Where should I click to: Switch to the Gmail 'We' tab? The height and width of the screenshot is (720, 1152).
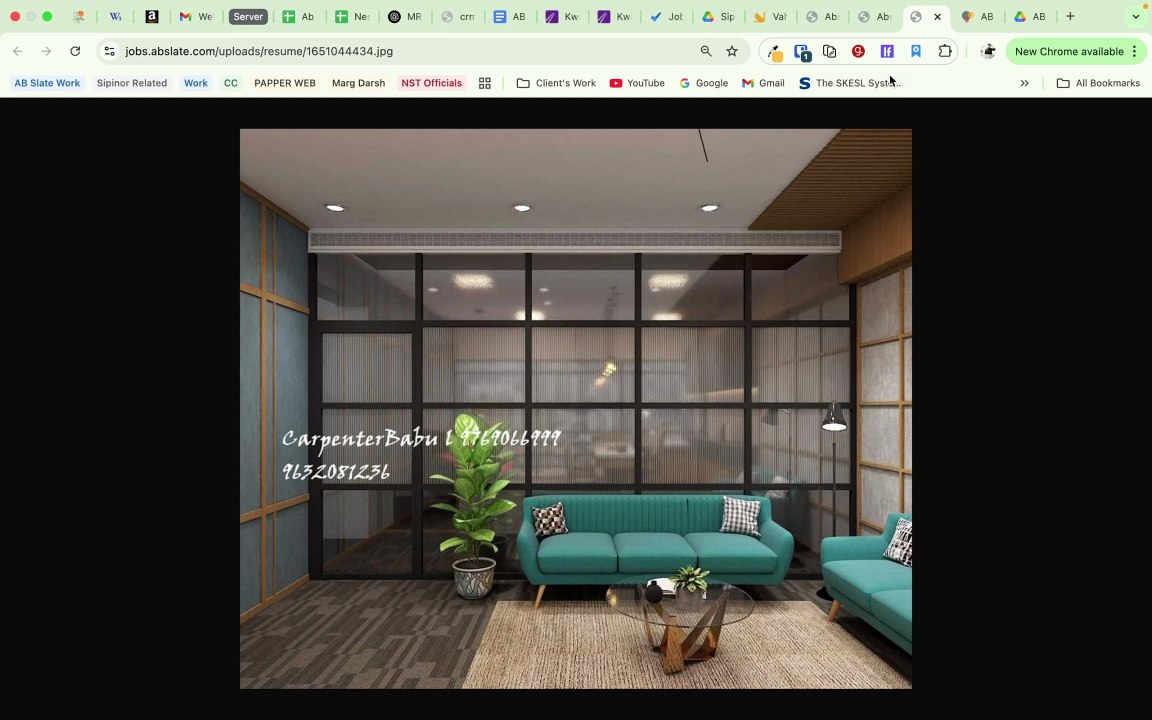coord(196,16)
